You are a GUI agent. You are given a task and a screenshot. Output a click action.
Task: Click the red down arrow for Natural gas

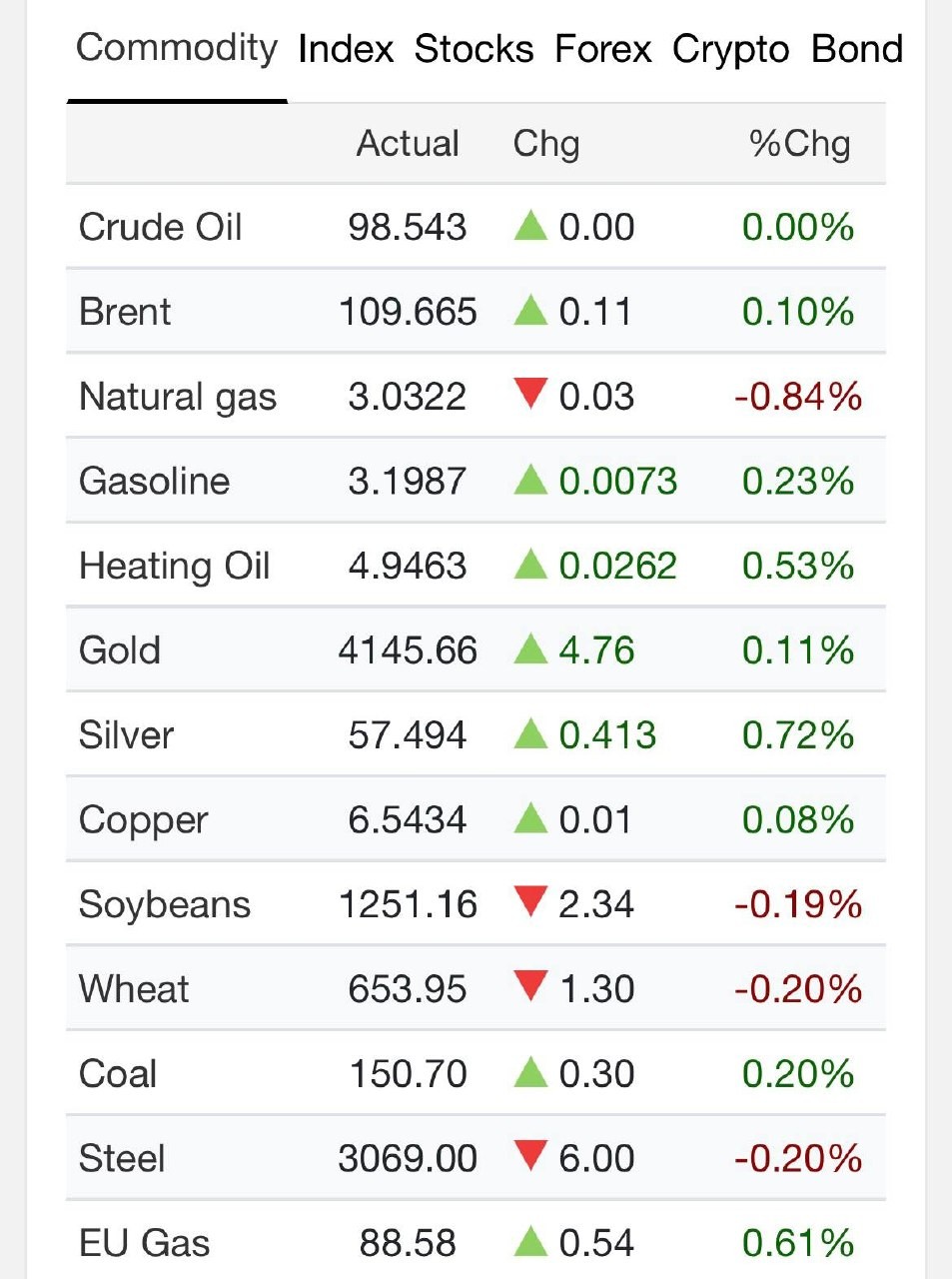pyautogui.click(x=530, y=394)
